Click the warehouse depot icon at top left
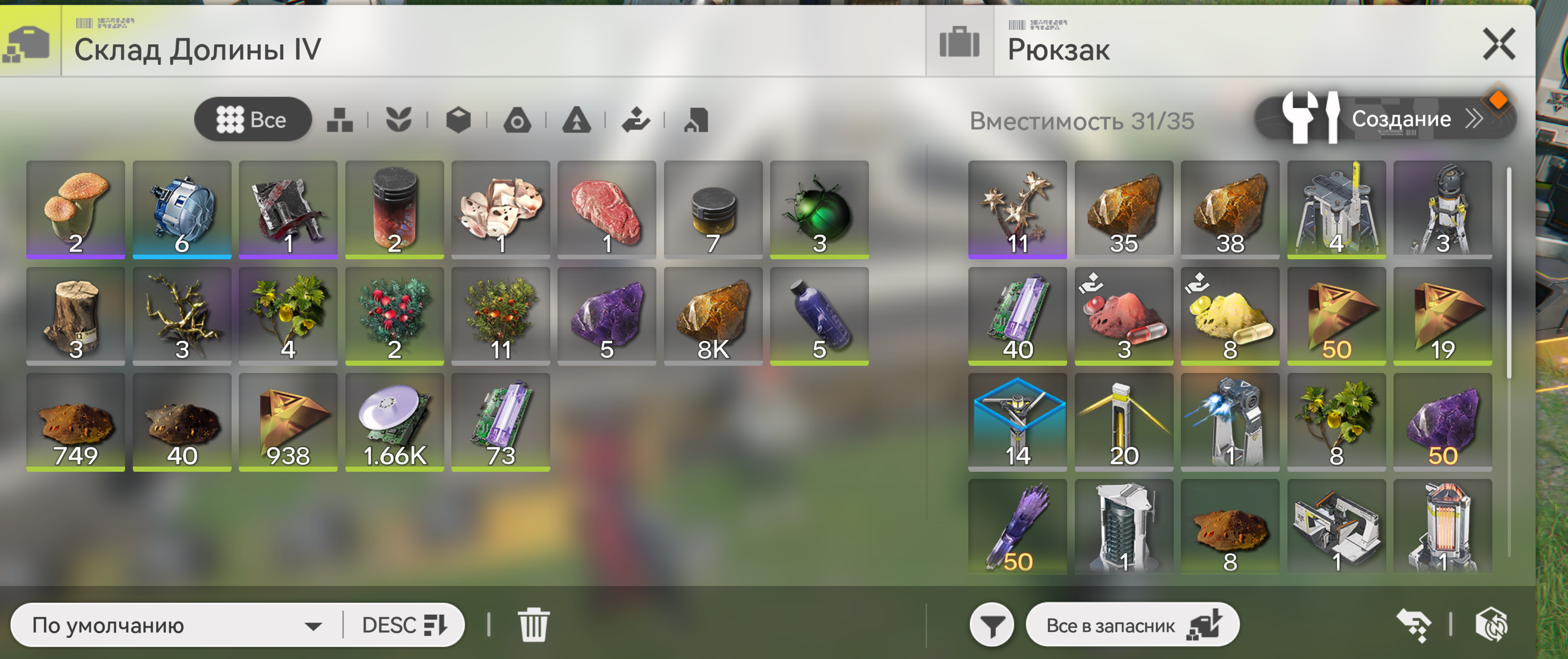This screenshot has height=659, width=1568. click(x=27, y=44)
